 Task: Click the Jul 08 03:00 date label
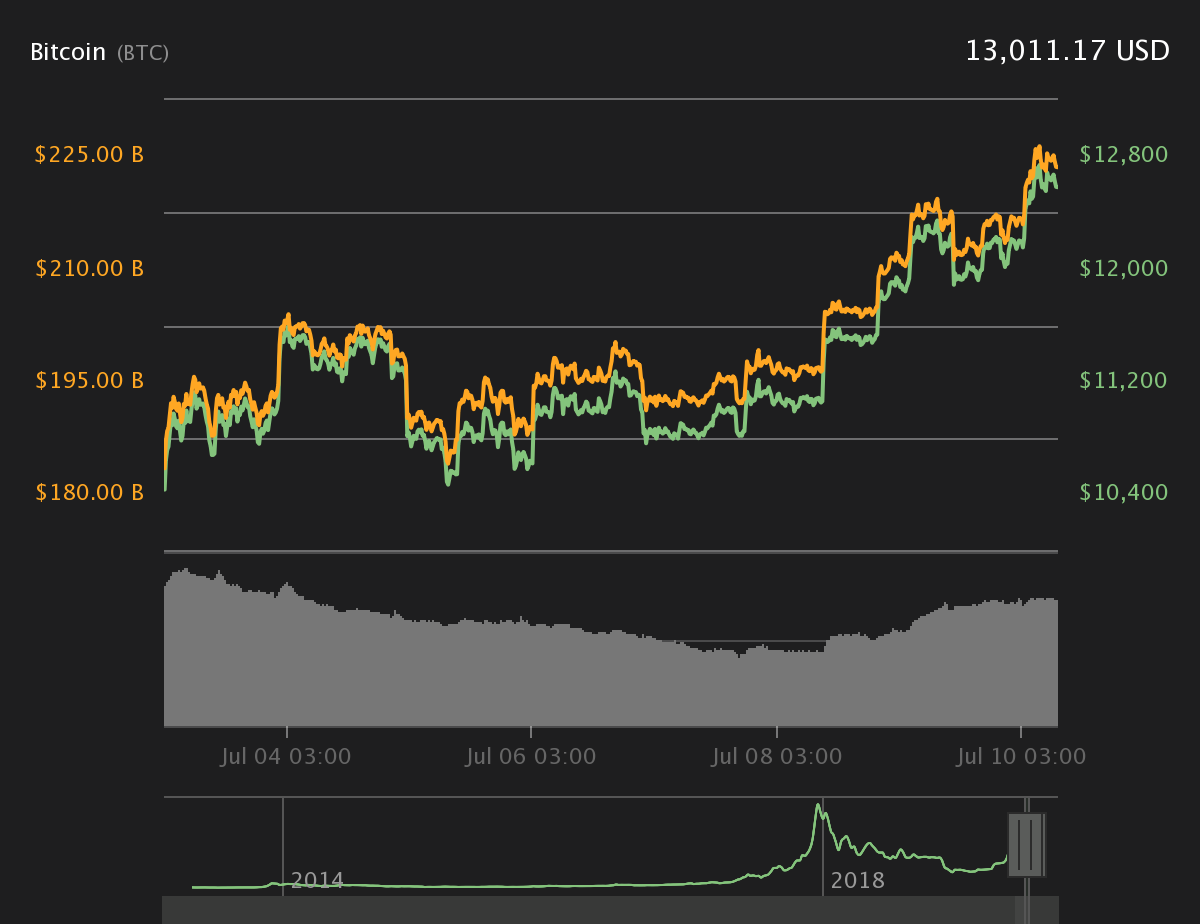[x=777, y=756]
